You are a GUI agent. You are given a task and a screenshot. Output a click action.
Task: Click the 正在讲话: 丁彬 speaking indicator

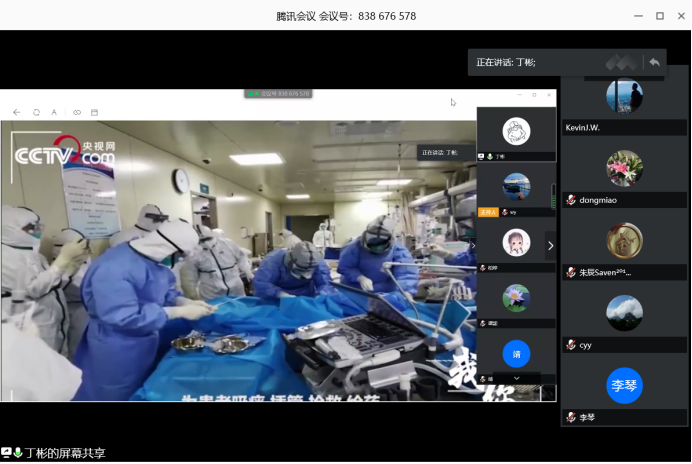(506, 62)
